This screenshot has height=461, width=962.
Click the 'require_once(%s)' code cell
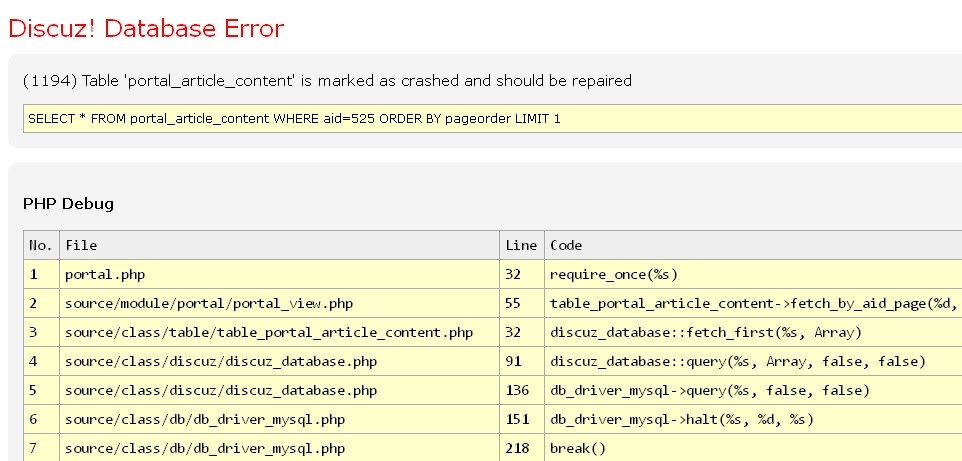[753, 274]
